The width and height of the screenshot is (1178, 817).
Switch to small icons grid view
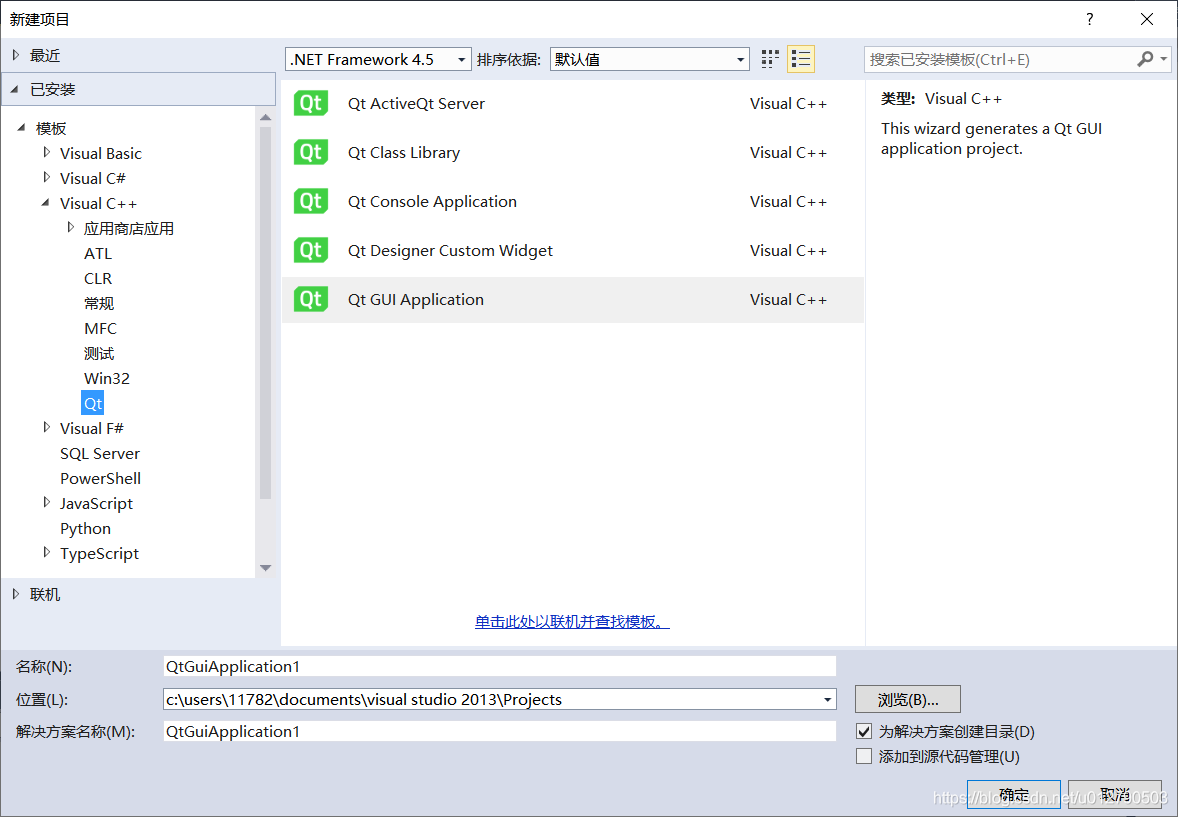[770, 59]
